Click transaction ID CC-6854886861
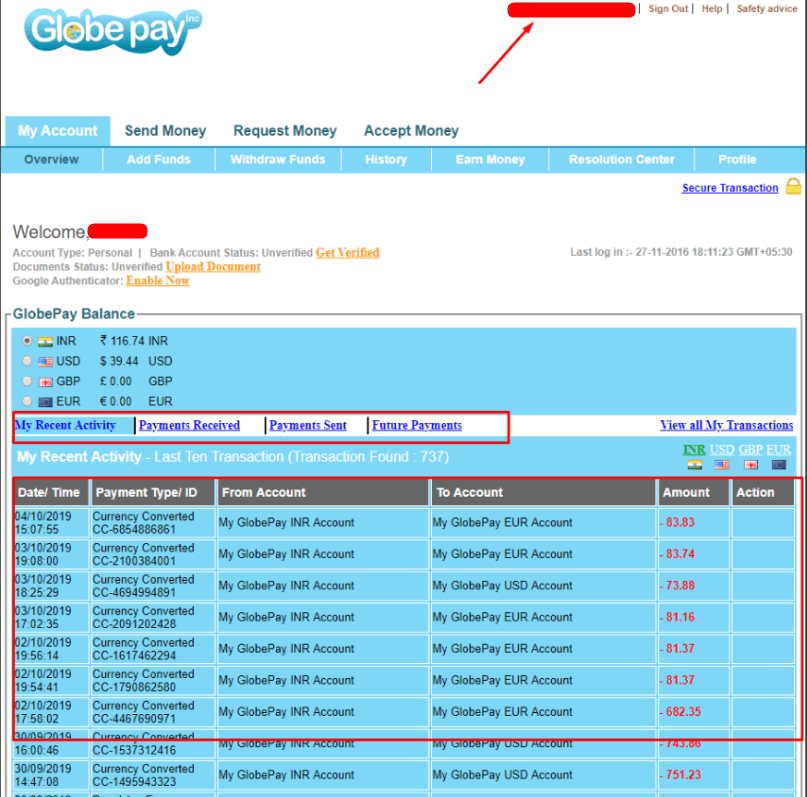The height and width of the screenshot is (797, 807). (x=134, y=529)
